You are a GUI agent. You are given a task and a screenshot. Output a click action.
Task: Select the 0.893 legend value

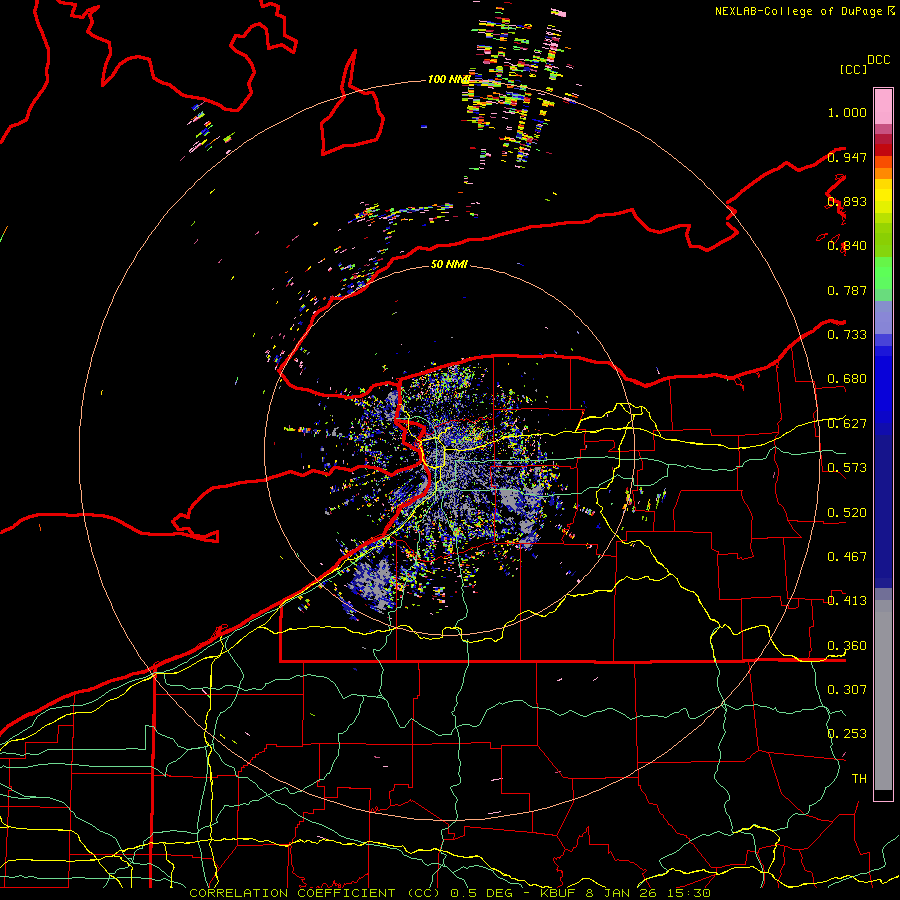tap(847, 201)
